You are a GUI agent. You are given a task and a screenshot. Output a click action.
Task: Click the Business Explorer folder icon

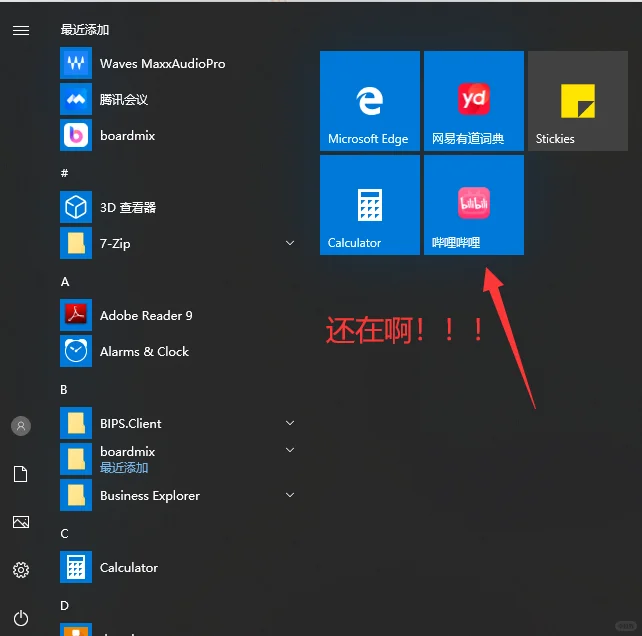pos(76,495)
